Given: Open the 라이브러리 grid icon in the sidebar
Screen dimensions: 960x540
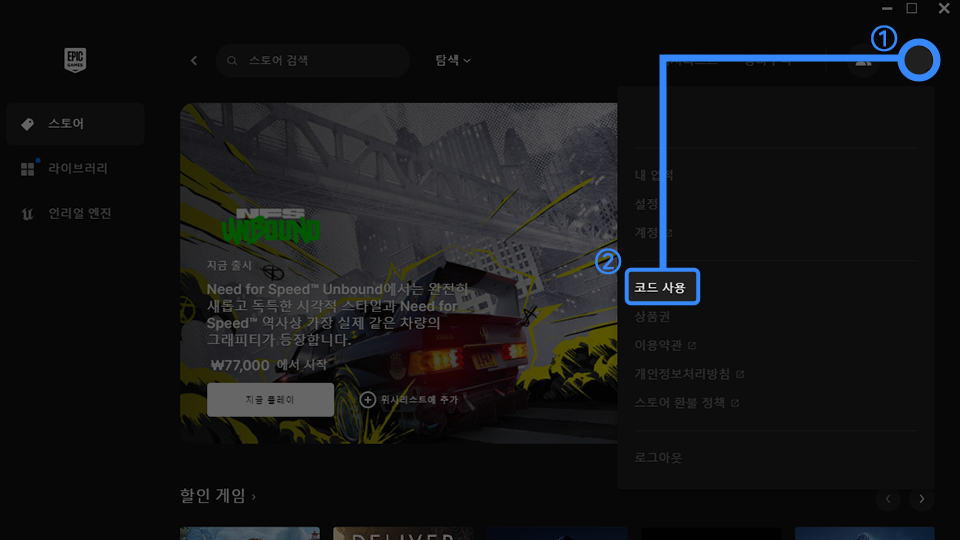Looking at the screenshot, I should [x=28, y=169].
